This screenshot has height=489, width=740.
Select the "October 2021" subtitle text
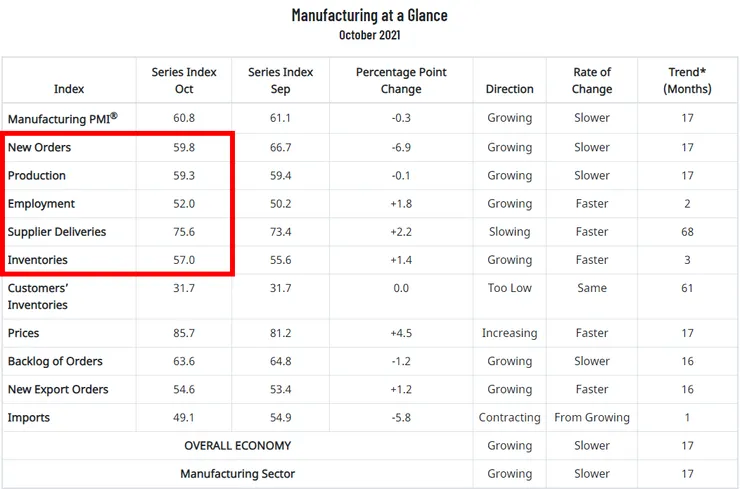coord(369,34)
